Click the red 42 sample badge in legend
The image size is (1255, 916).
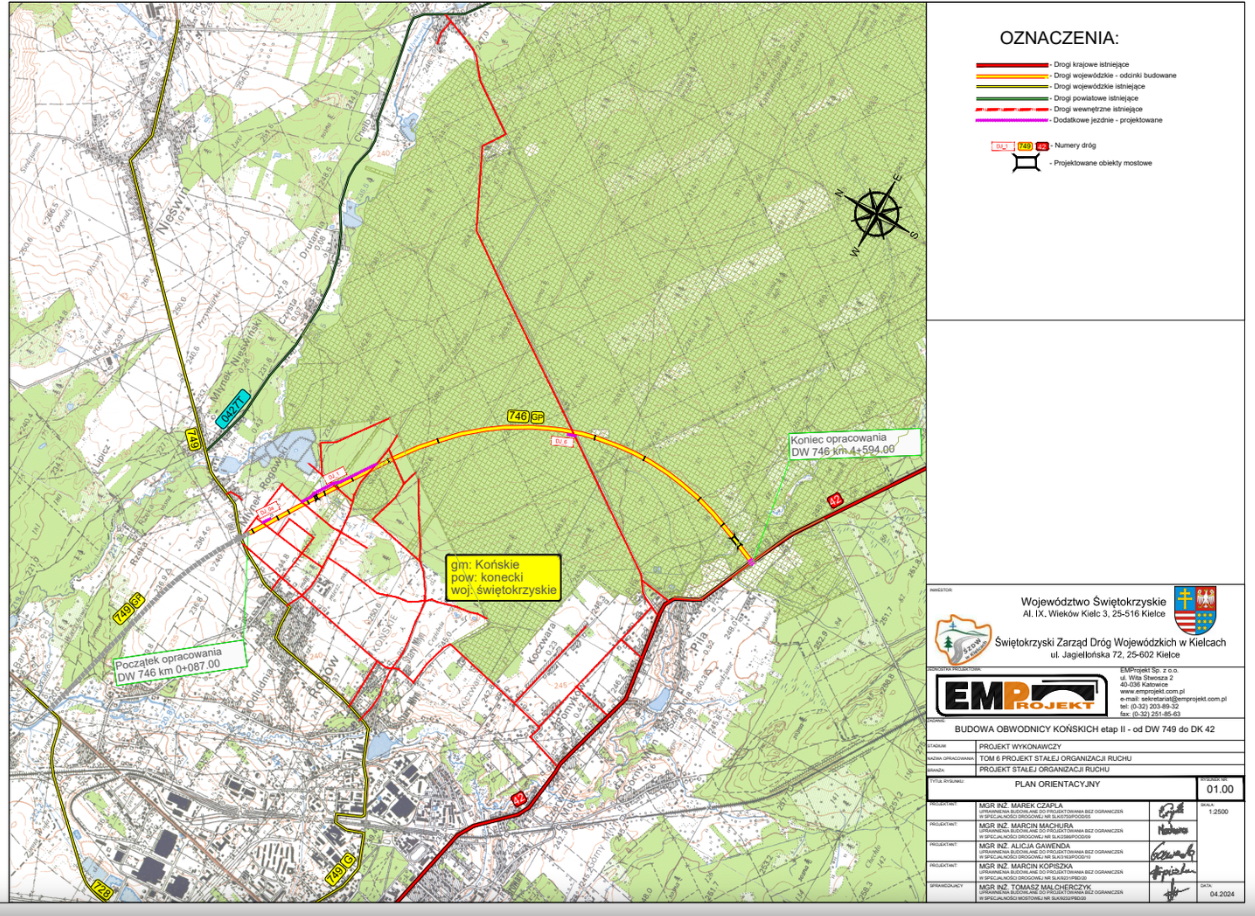pyautogui.click(x=1042, y=146)
